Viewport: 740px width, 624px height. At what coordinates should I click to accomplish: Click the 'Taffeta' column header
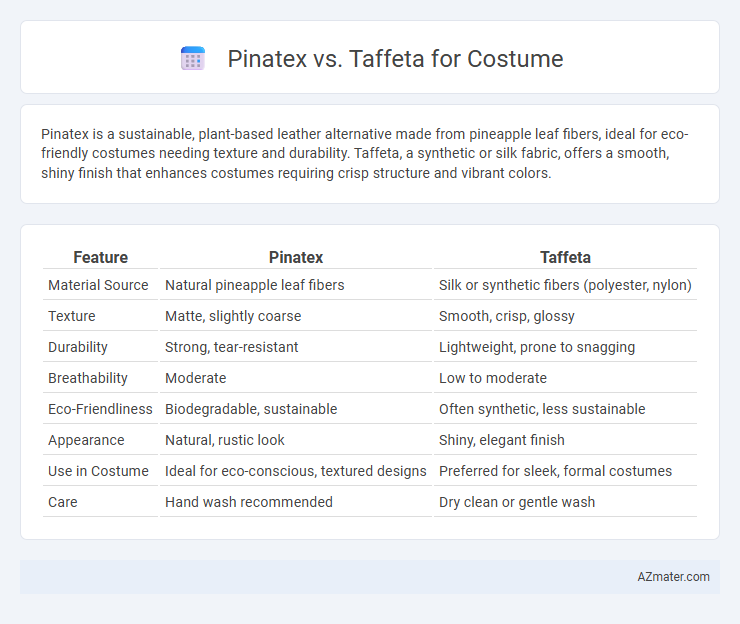tap(565, 257)
